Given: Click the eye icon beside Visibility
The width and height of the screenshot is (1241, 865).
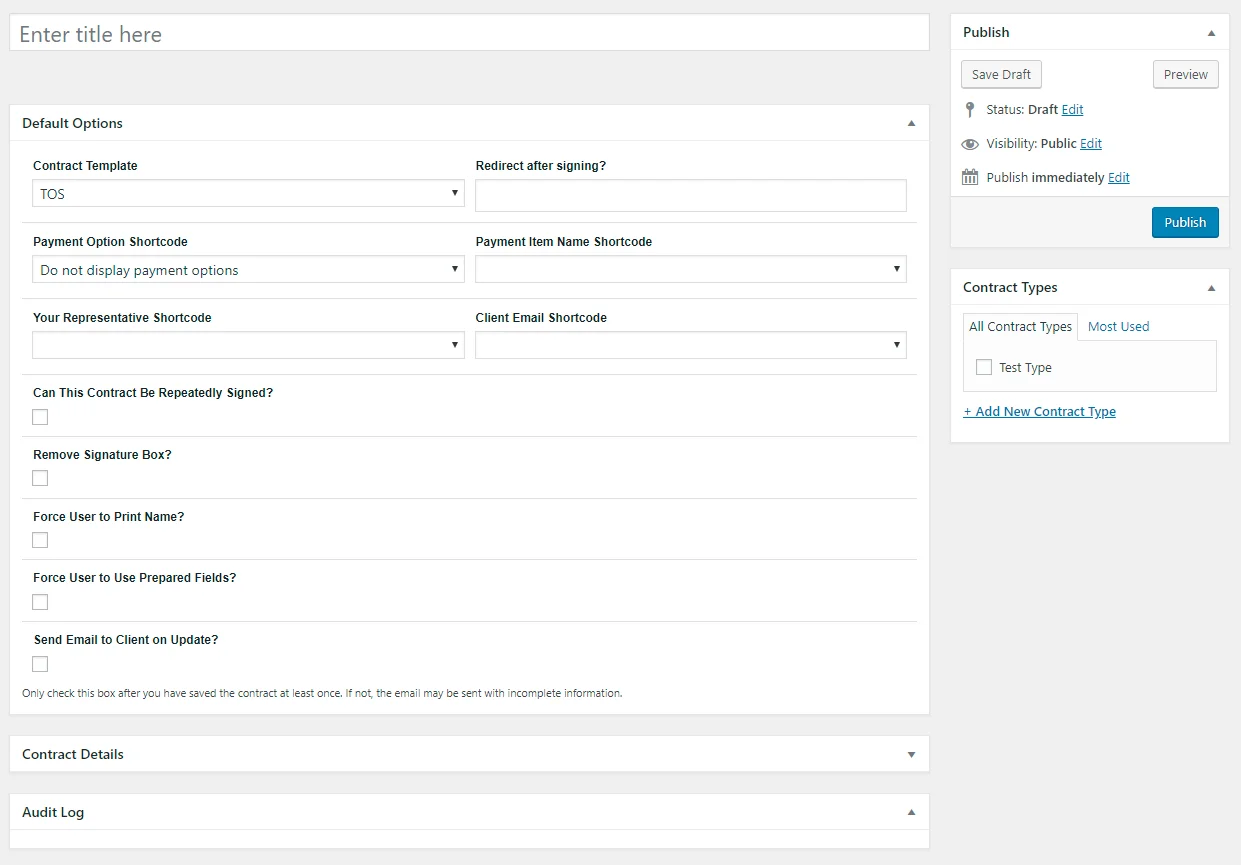Looking at the screenshot, I should coord(970,144).
